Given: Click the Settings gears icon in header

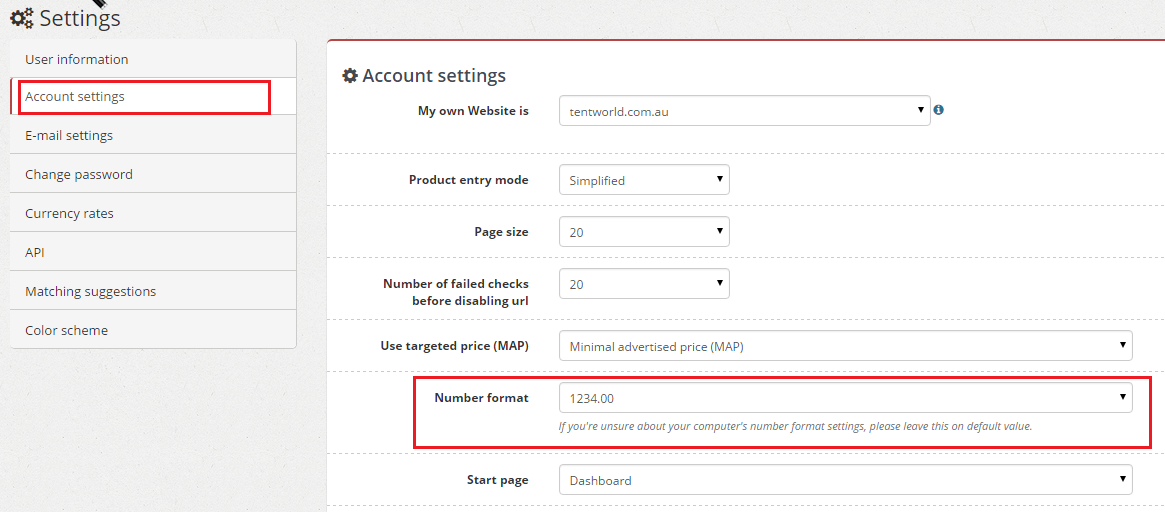Looking at the screenshot, I should 22,19.
